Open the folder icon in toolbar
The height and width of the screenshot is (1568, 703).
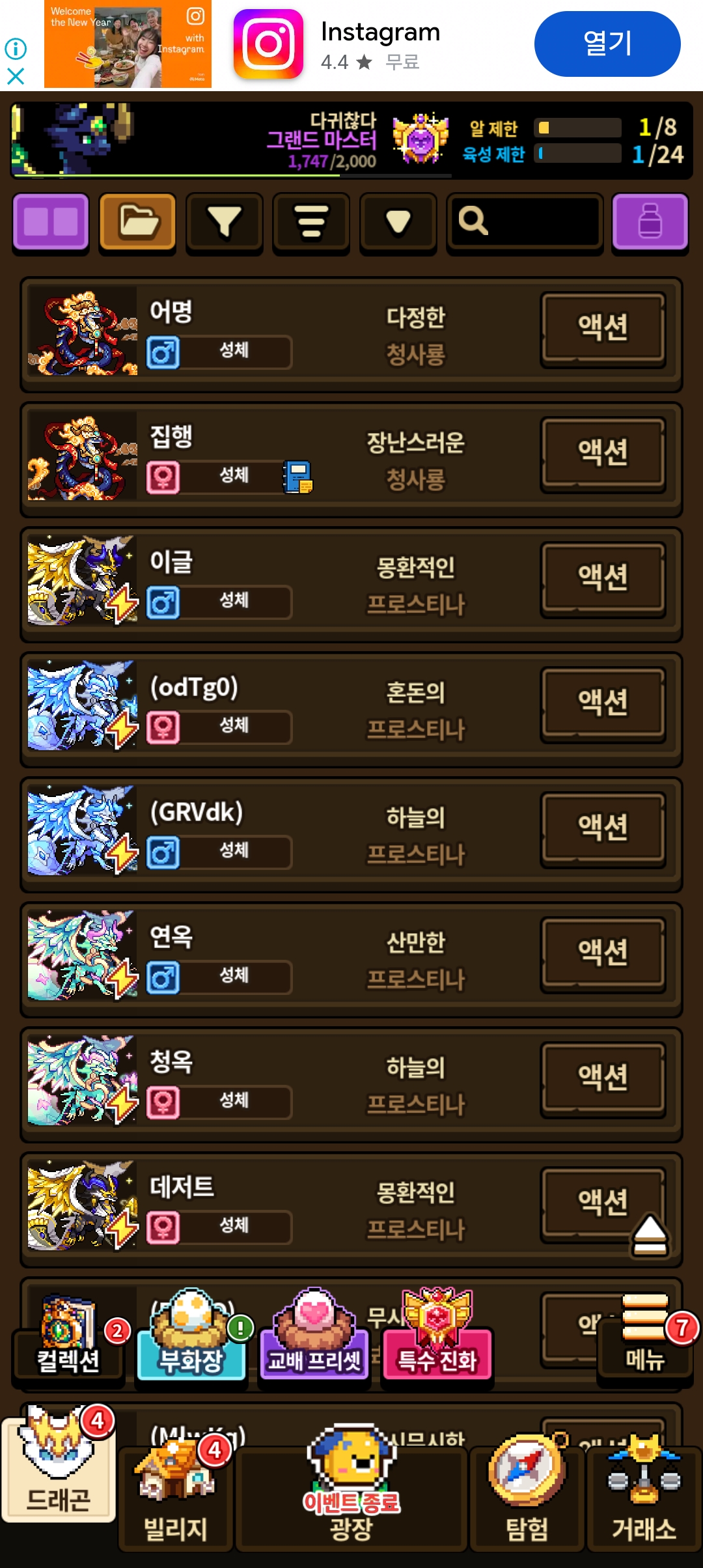coord(137,222)
